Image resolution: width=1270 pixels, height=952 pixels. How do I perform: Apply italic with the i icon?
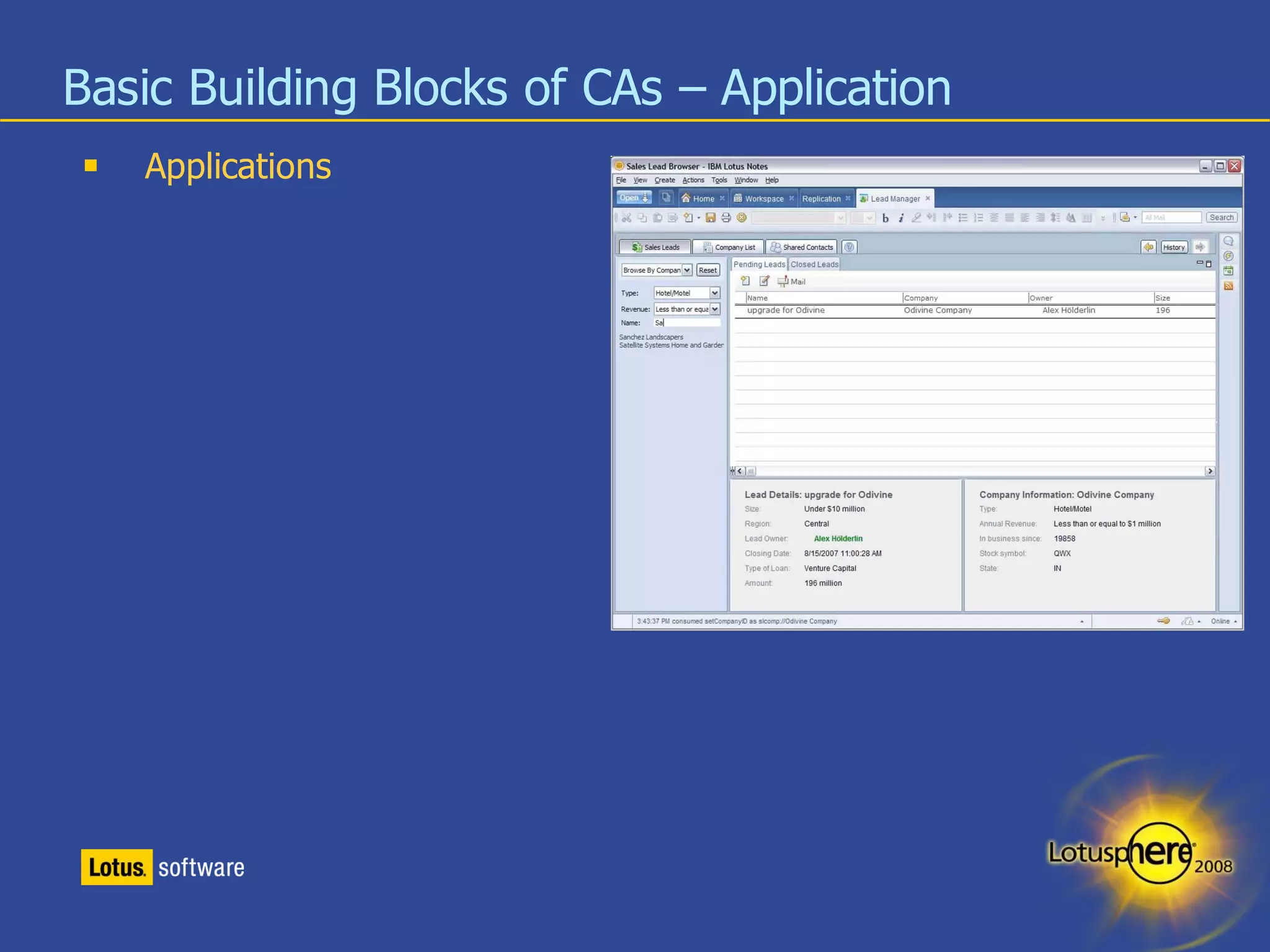(x=901, y=218)
